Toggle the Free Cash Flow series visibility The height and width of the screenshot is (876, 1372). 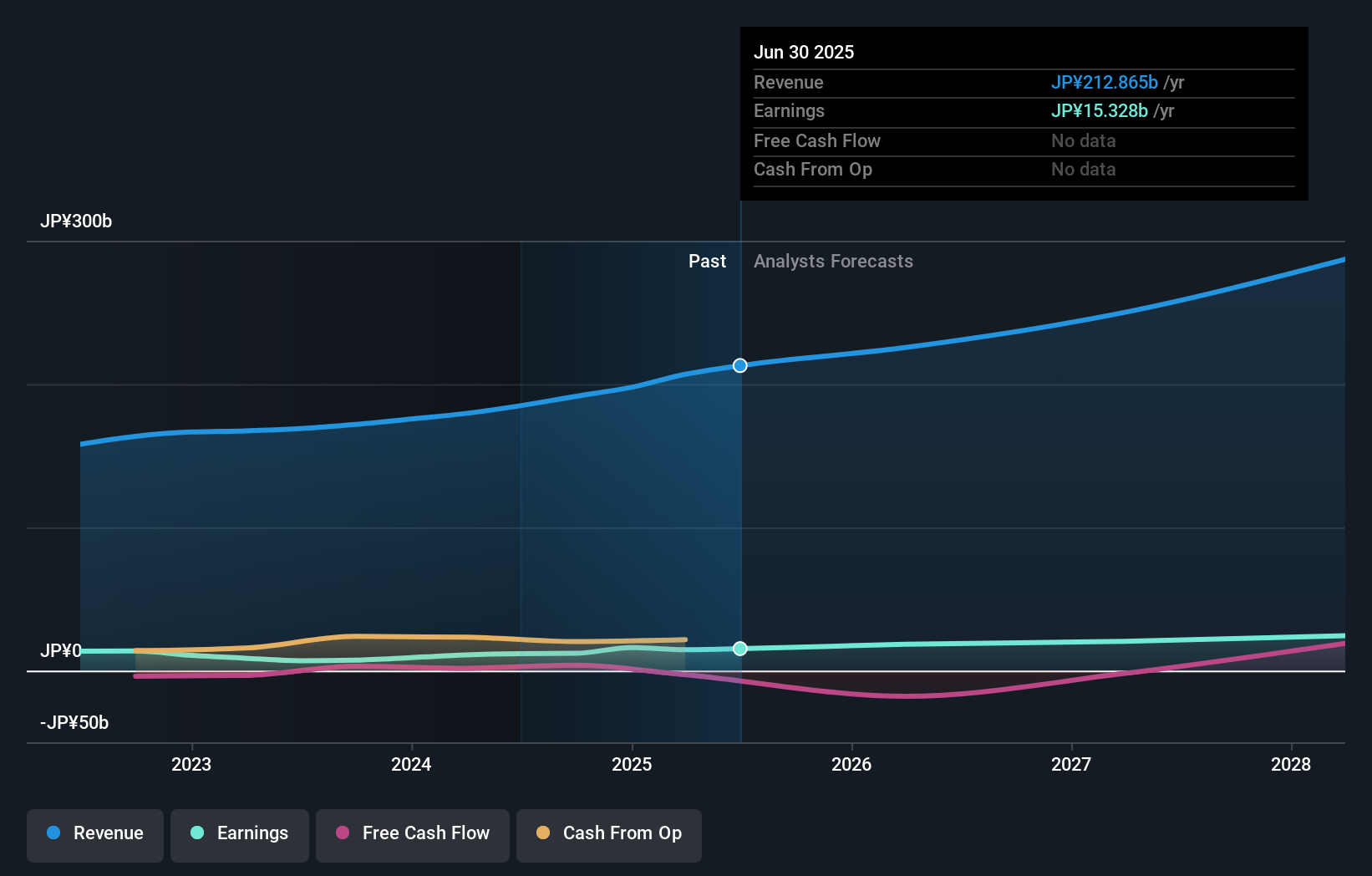(412, 835)
